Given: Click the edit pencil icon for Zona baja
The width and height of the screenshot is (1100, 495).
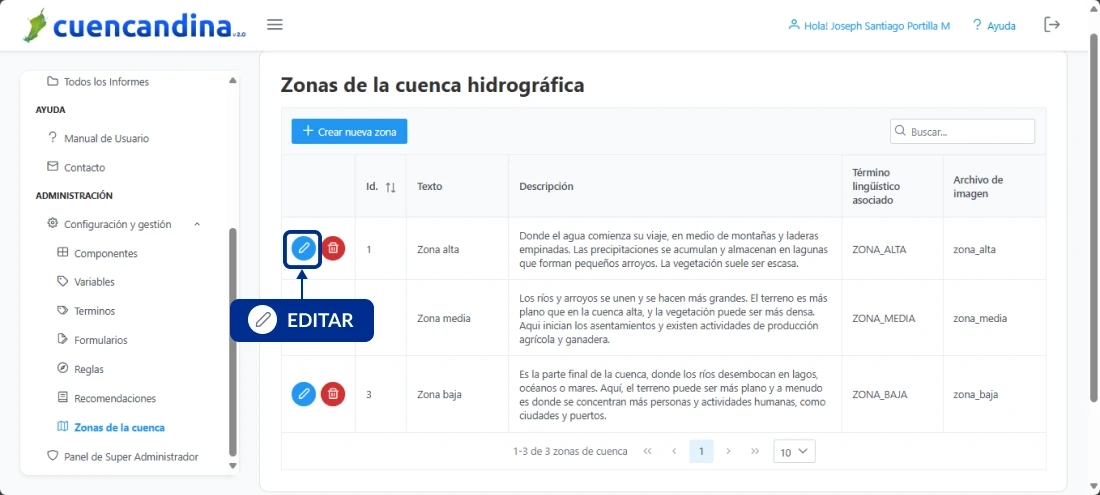Looking at the screenshot, I should coord(303,394).
